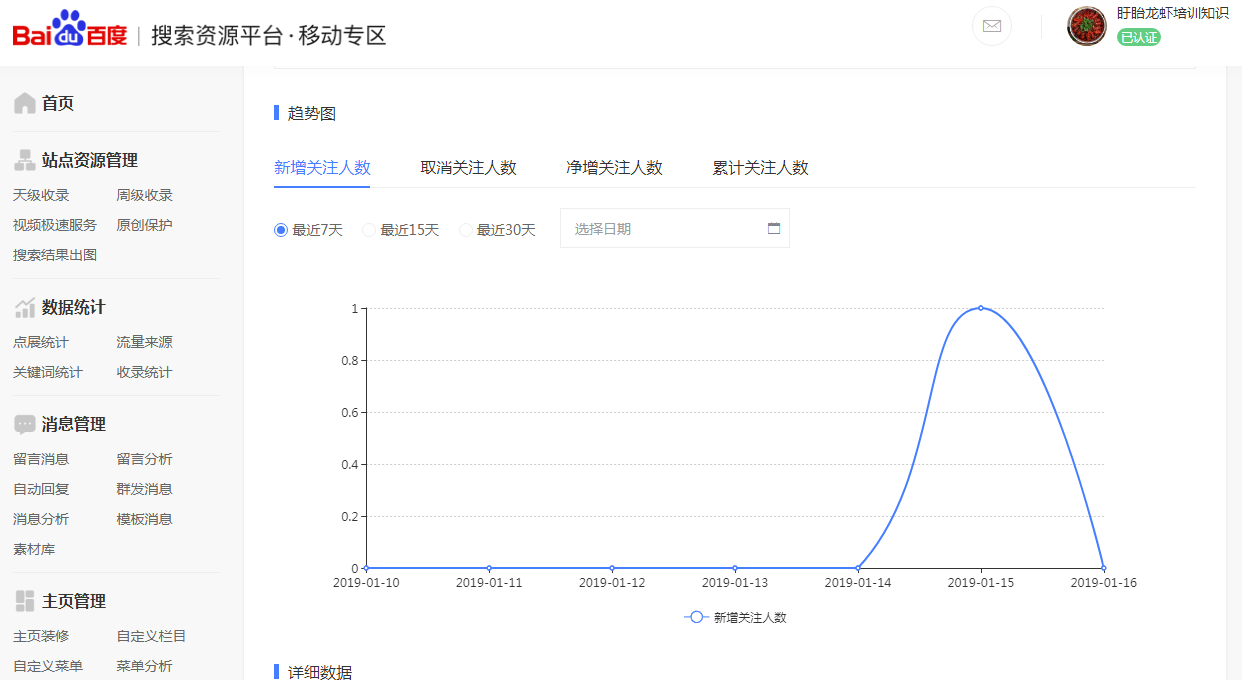Click the 选择日期 date input field
Viewport: 1242px width, 680px height.
pyautogui.click(x=675, y=228)
